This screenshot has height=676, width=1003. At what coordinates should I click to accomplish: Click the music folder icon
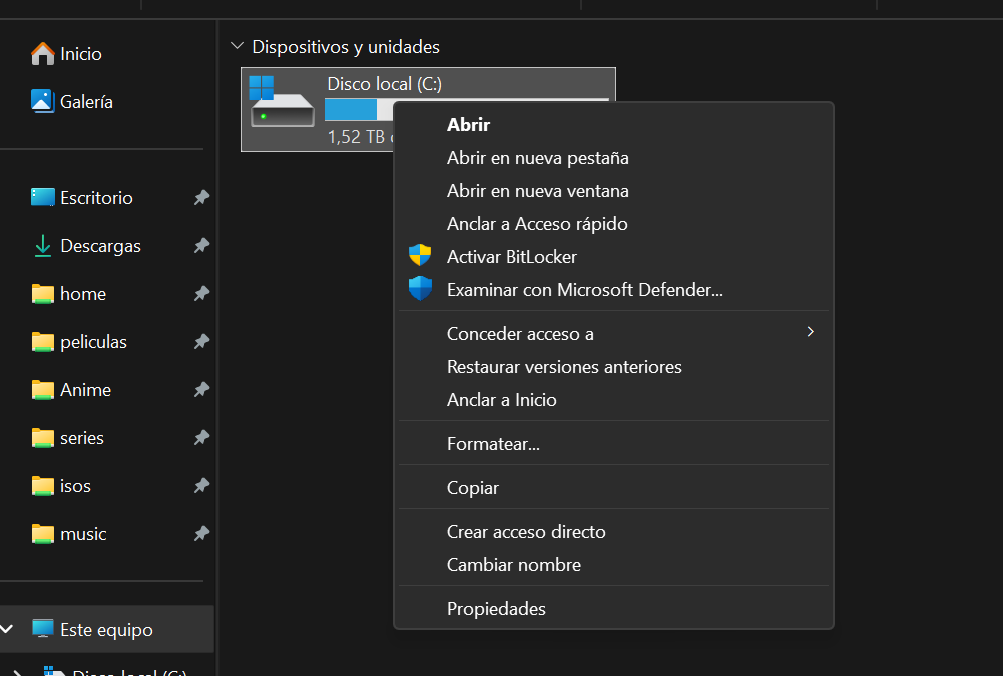click(x=43, y=533)
